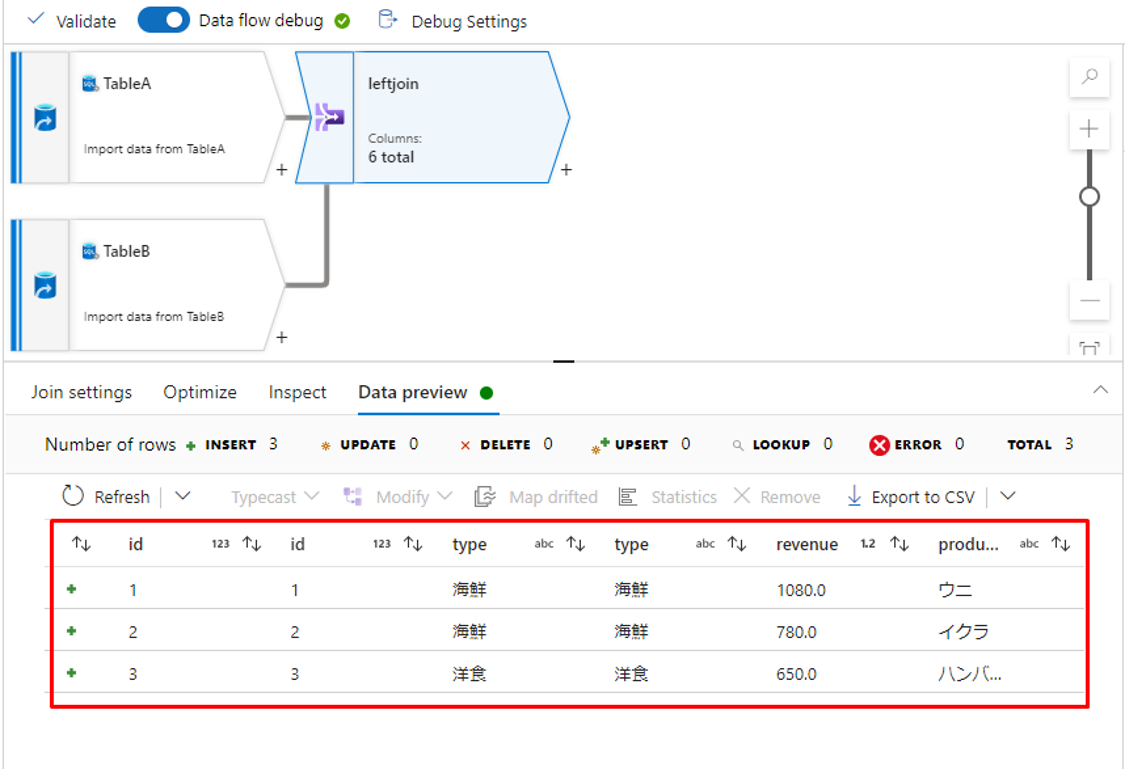
Task: Toggle sort on the first id column
Action: point(252,544)
